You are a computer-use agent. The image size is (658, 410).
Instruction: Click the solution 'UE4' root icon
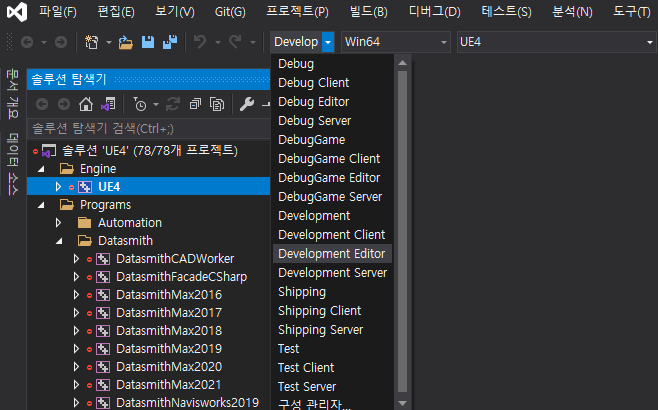click(x=49, y=151)
